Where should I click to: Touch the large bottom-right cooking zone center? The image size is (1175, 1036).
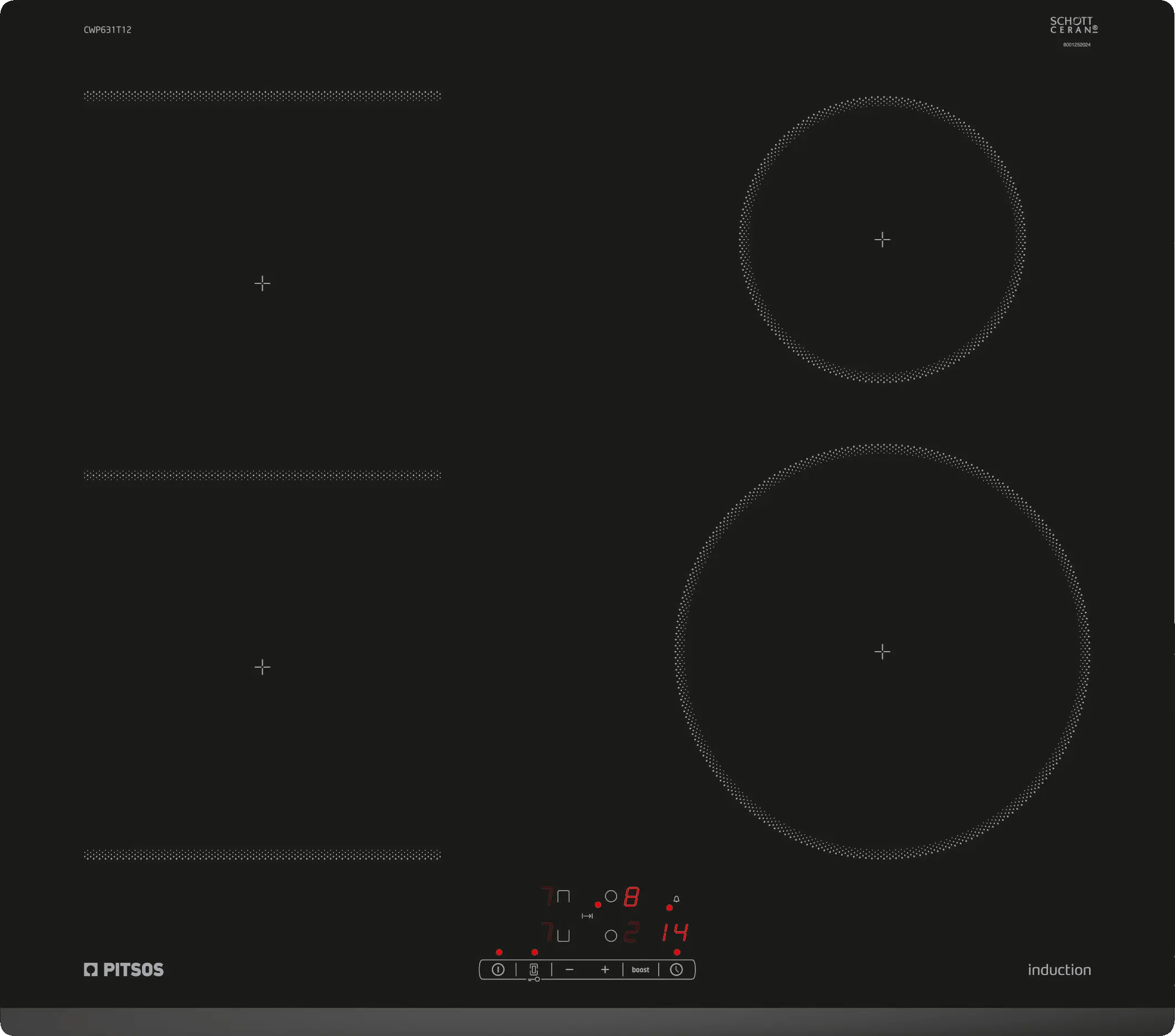click(882, 651)
